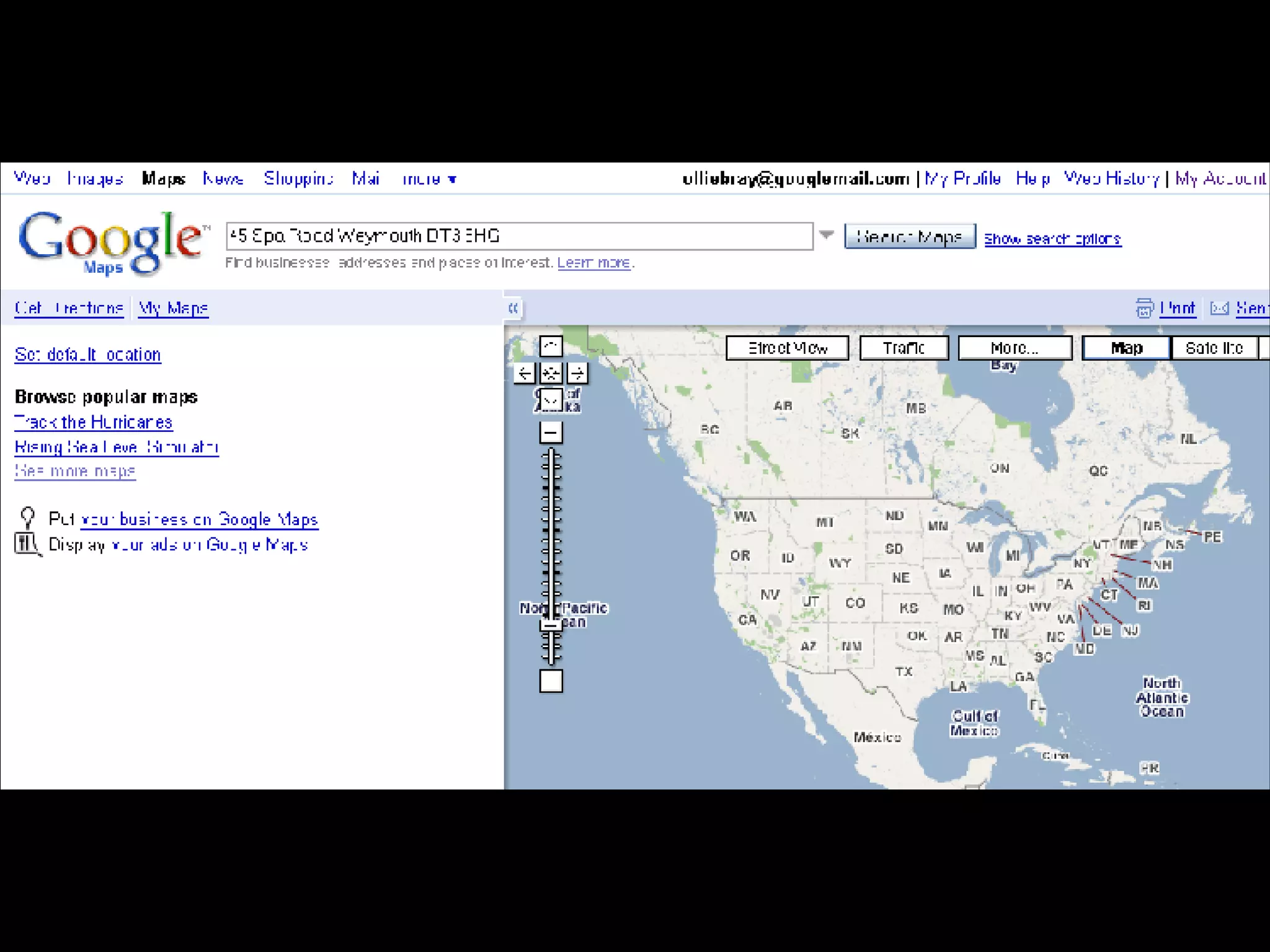Click the zoom button below the zoom slider
Screen dimensions: 1270x952
551,681
